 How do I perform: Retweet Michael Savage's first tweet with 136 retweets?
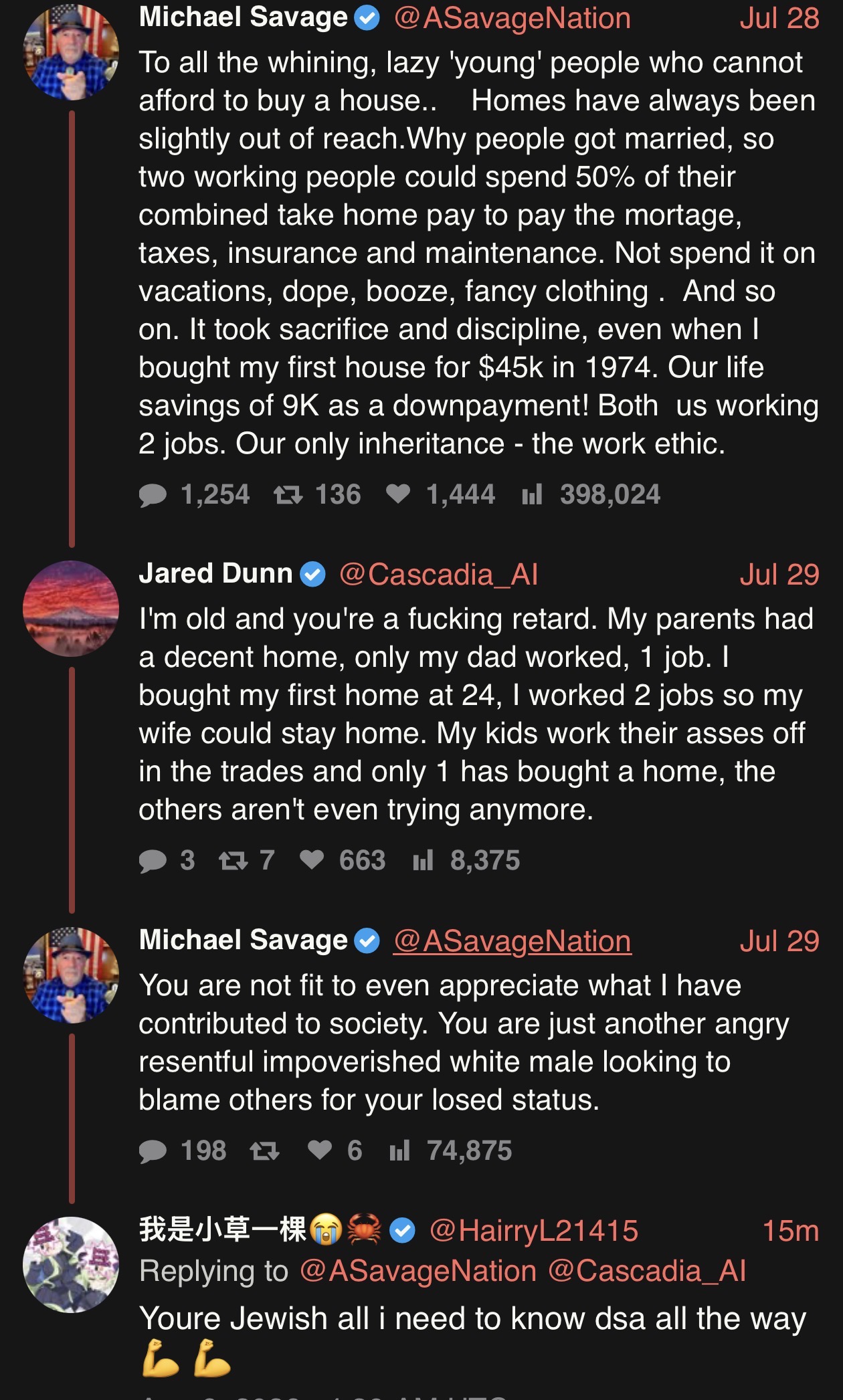(288, 496)
